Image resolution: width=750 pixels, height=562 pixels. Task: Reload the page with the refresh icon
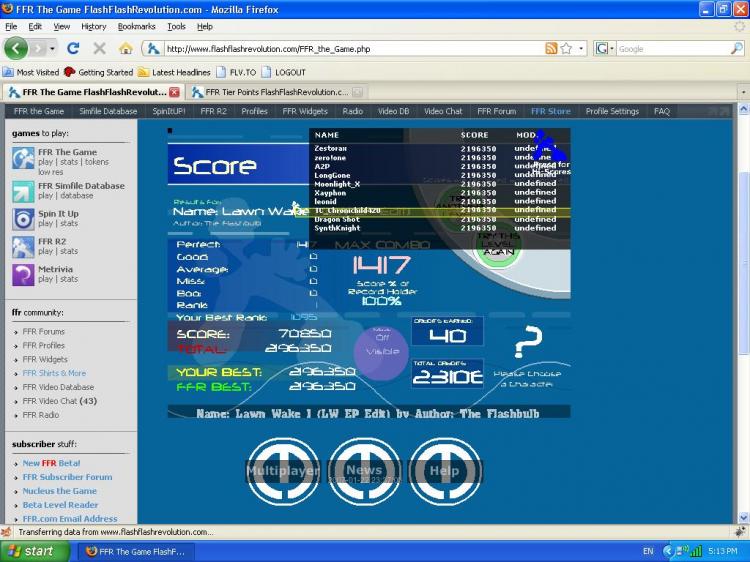(x=73, y=48)
